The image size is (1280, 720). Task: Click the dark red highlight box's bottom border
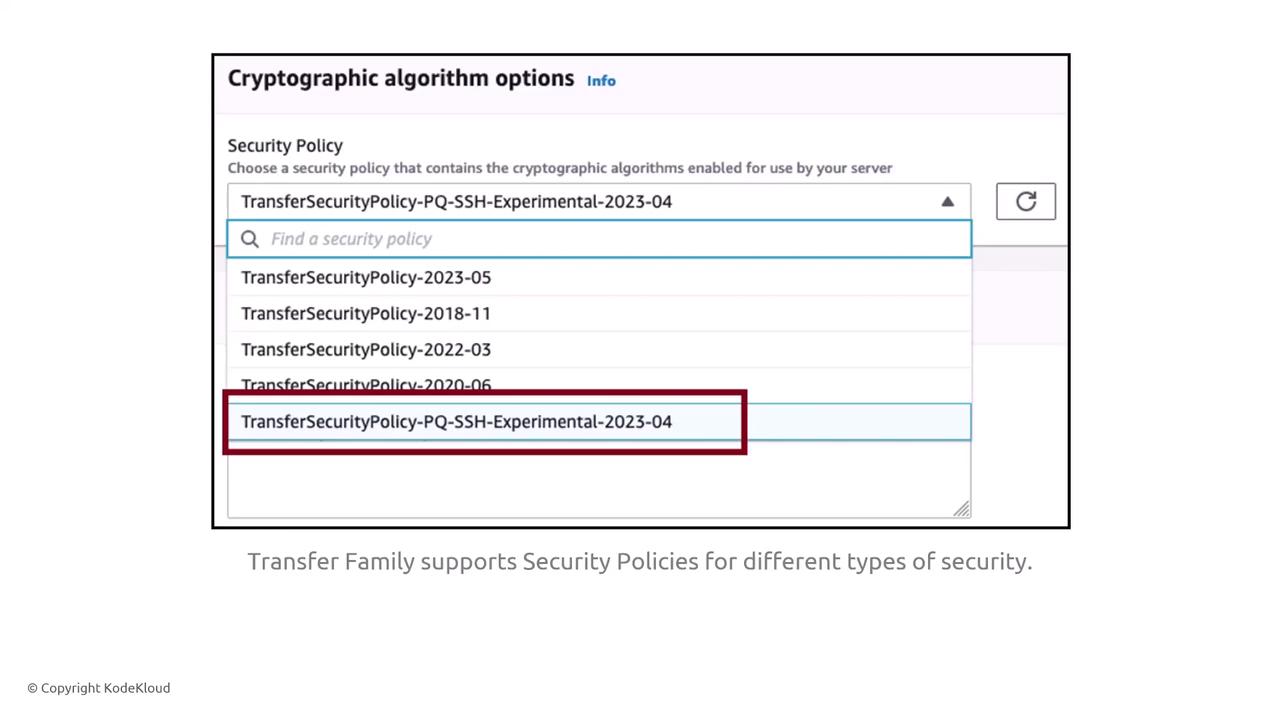point(485,451)
